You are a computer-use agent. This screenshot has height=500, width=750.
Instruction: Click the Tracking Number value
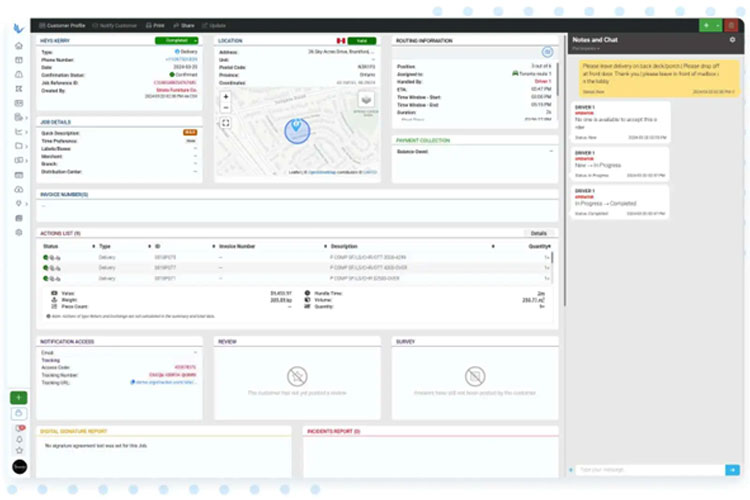173,375
